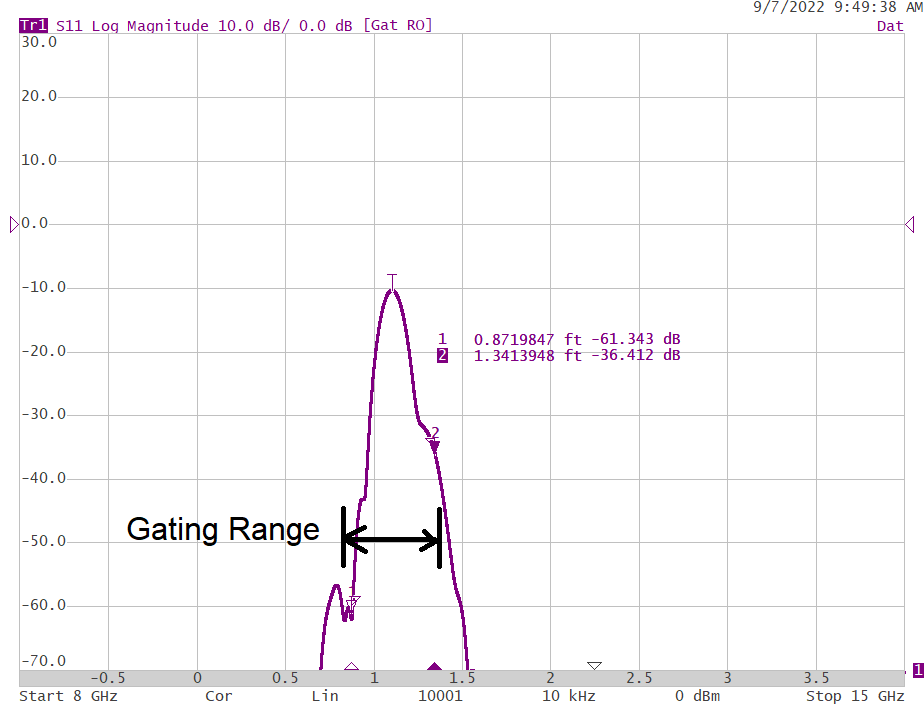Click the 10.0 dB/ scale value in the title
This screenshot has height=704, width=924.
[252, 26]
